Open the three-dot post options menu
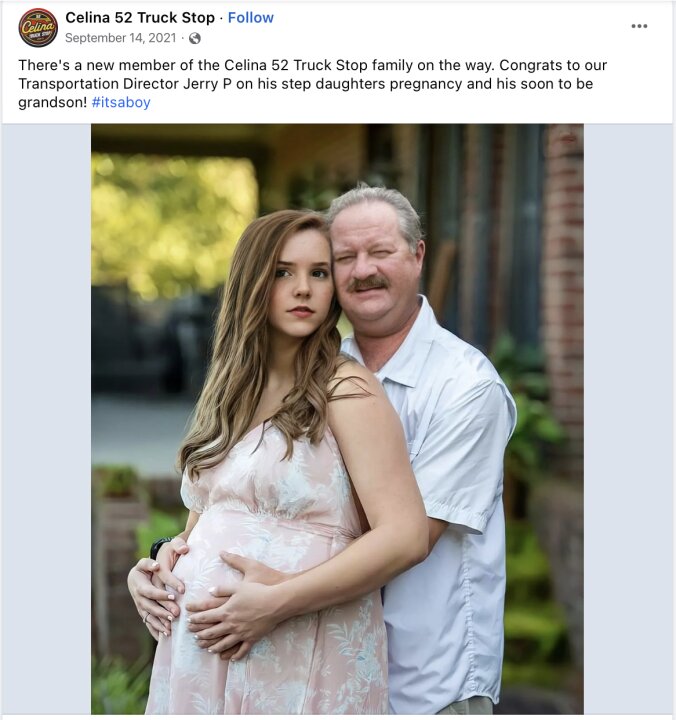This screenshot has height=720, width=676. click(639, 26)
